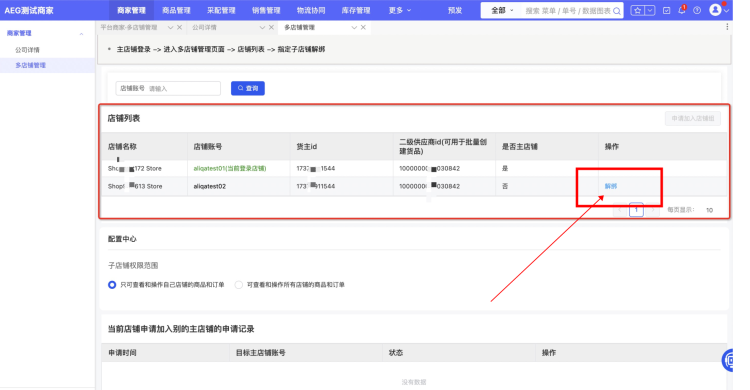Open the checklist tasks icon in header
Screen dimensions: 750x390
[x=666, y=11]
